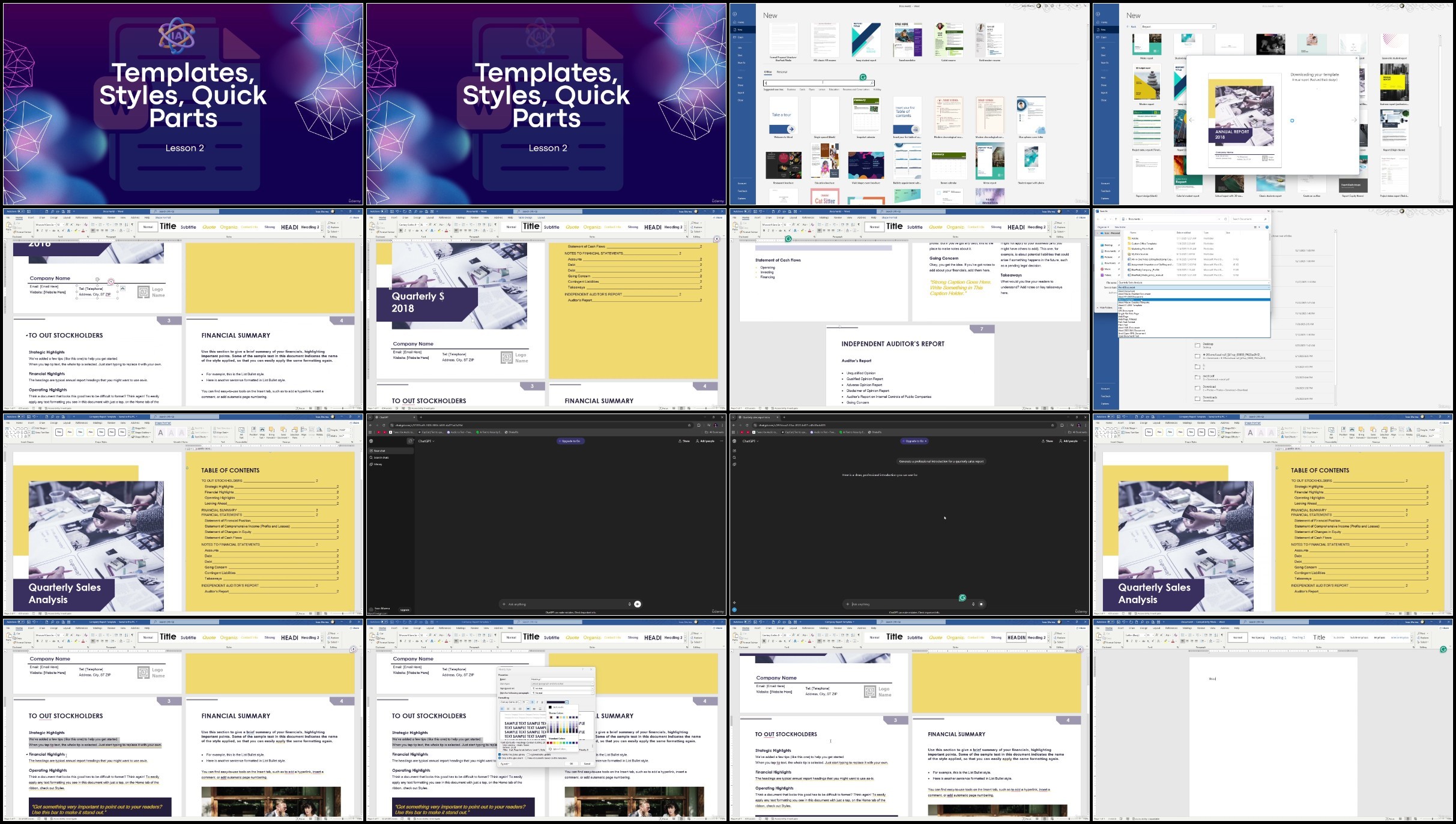Click blue Help icon in Save As dialog

[x=1267, y=227]
